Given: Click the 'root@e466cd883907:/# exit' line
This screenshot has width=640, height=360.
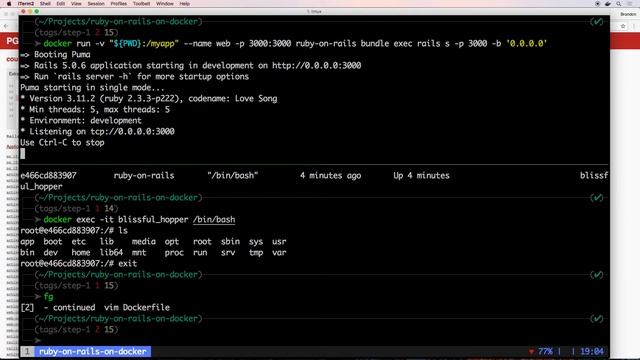Looking at the screenshot, I should (79, 264).
